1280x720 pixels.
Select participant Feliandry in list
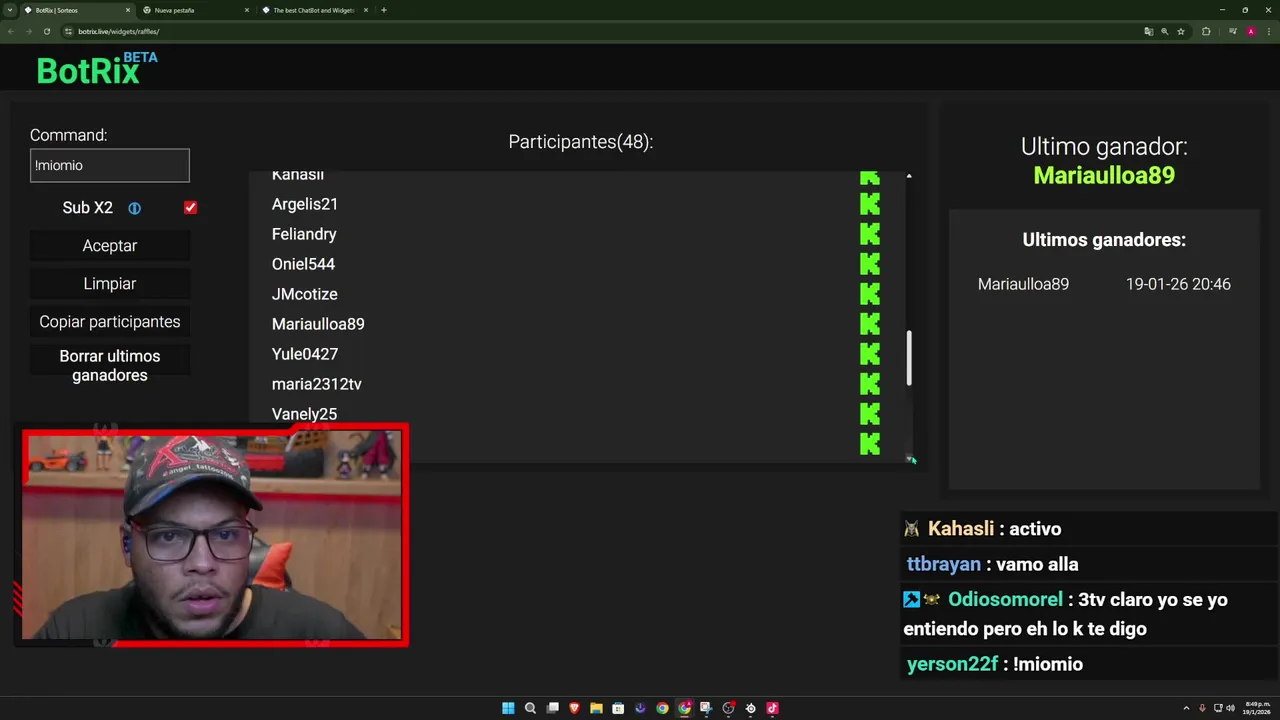point(304,234)
